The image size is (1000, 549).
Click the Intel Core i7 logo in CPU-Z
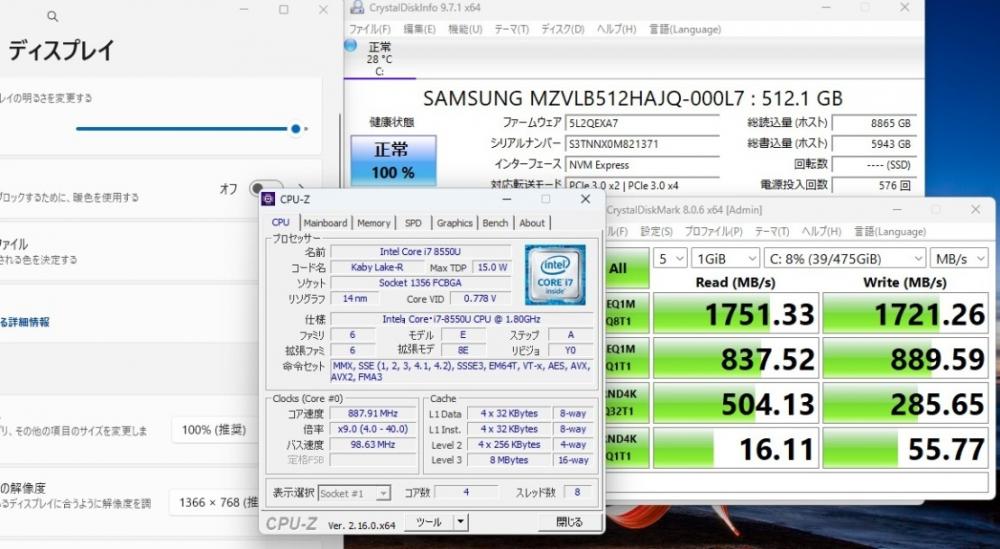(555, 275)
